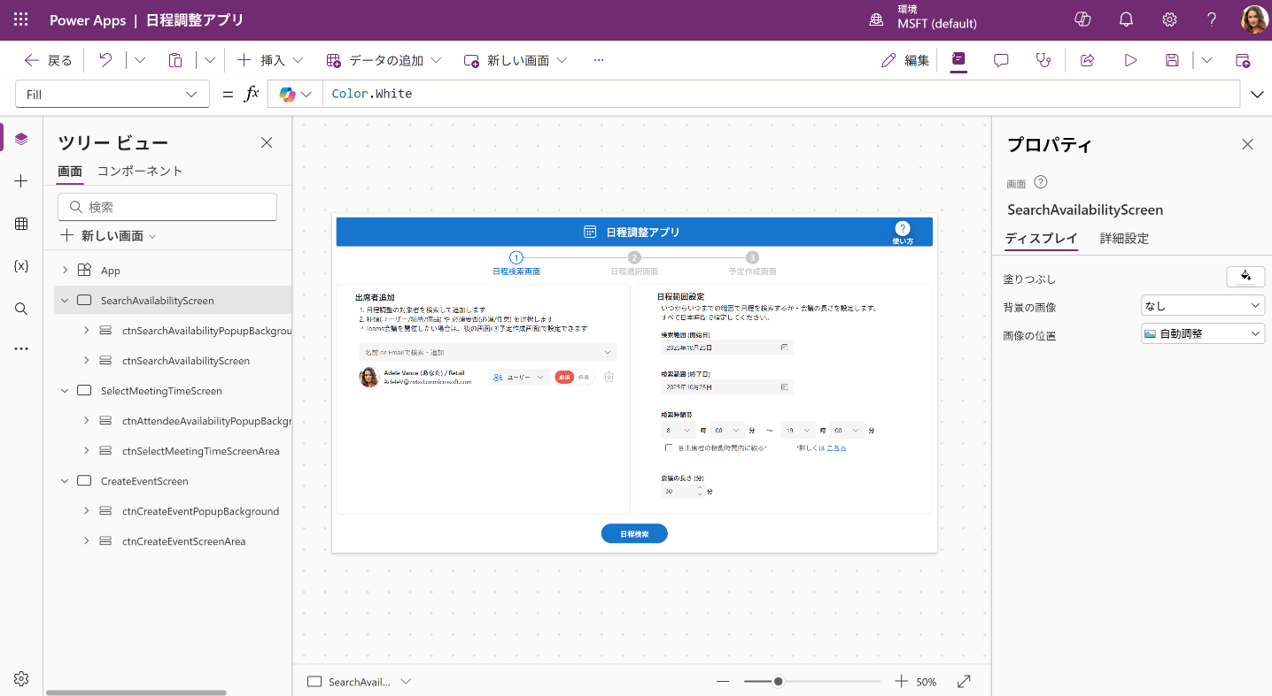Click the Data table icon in left sidebar

tap(21, 224)
